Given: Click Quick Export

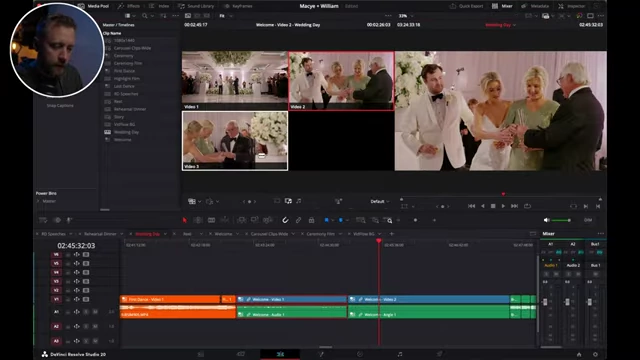Looking at the screenshot, I should click(x=466, y=6).
